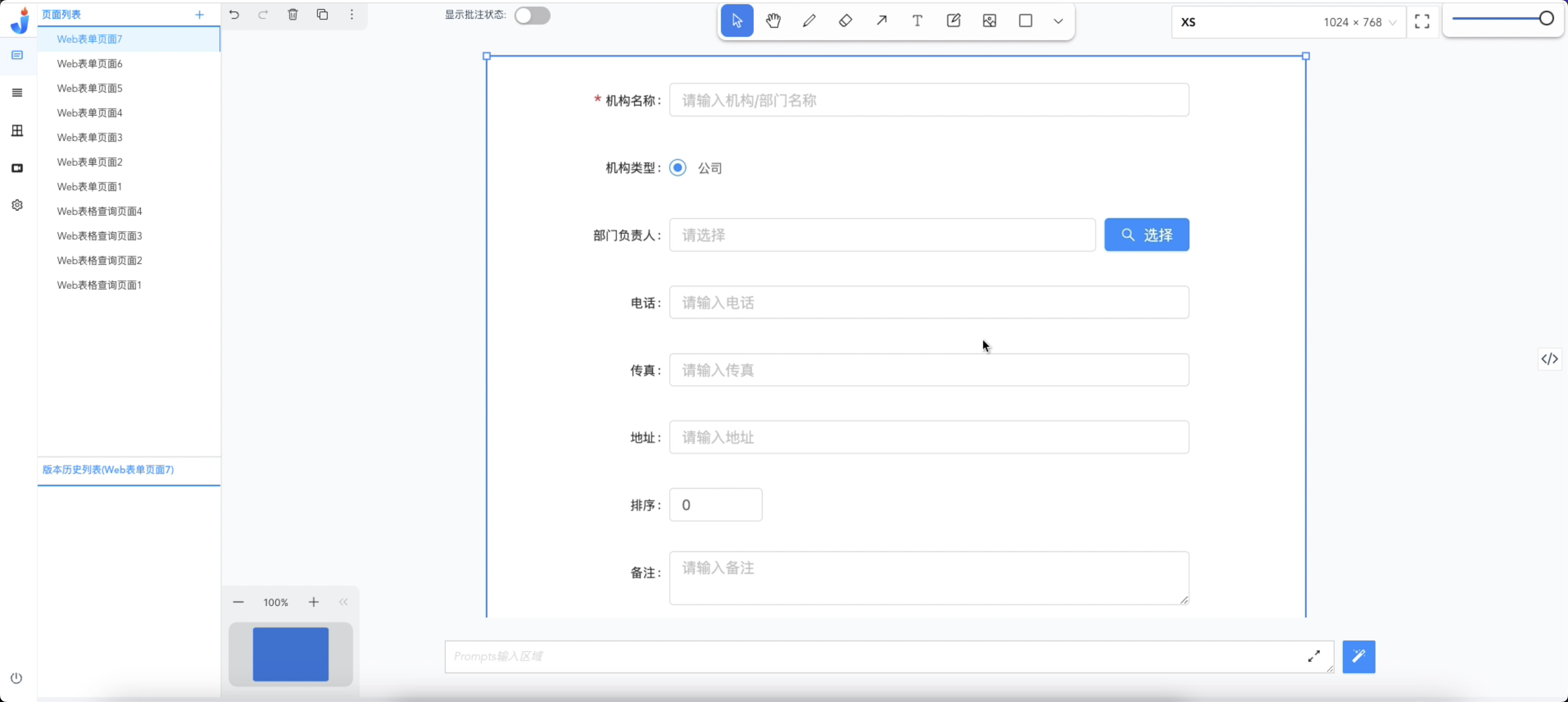Select the Eraser tool

tap(845, 20)
